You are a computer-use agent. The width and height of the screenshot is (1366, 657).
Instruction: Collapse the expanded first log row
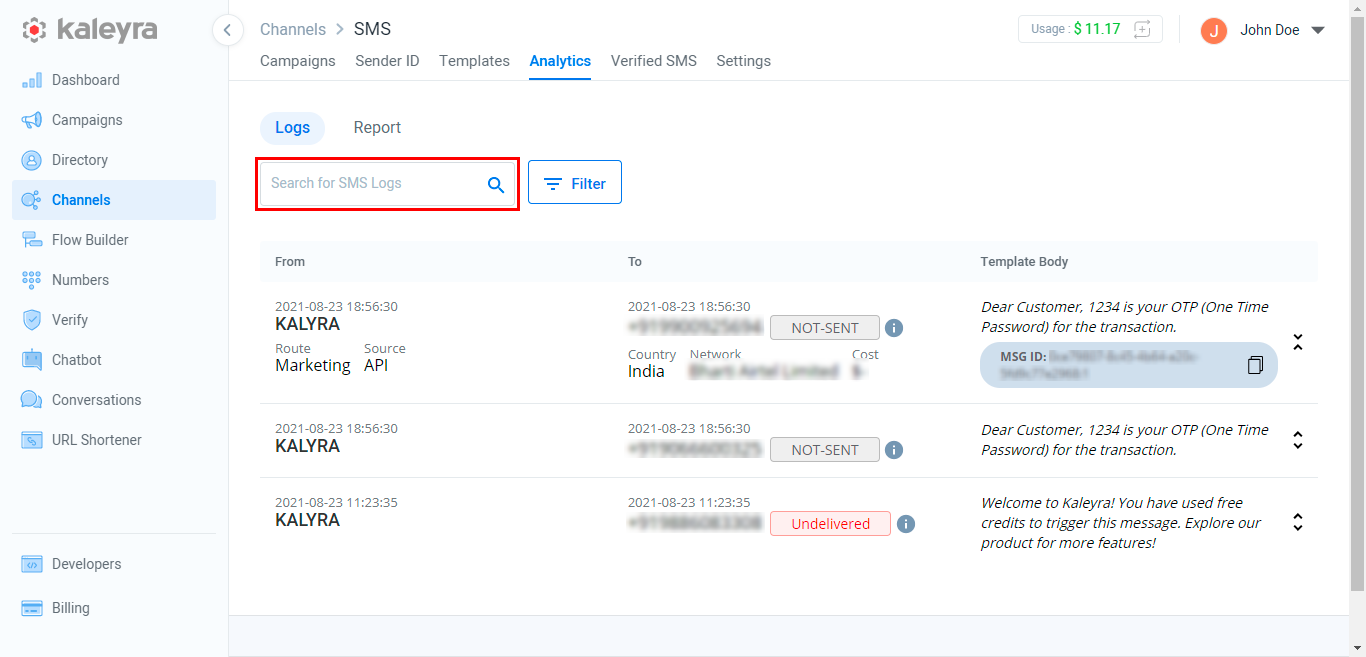pyautogui.click(x=1298, y=342)
